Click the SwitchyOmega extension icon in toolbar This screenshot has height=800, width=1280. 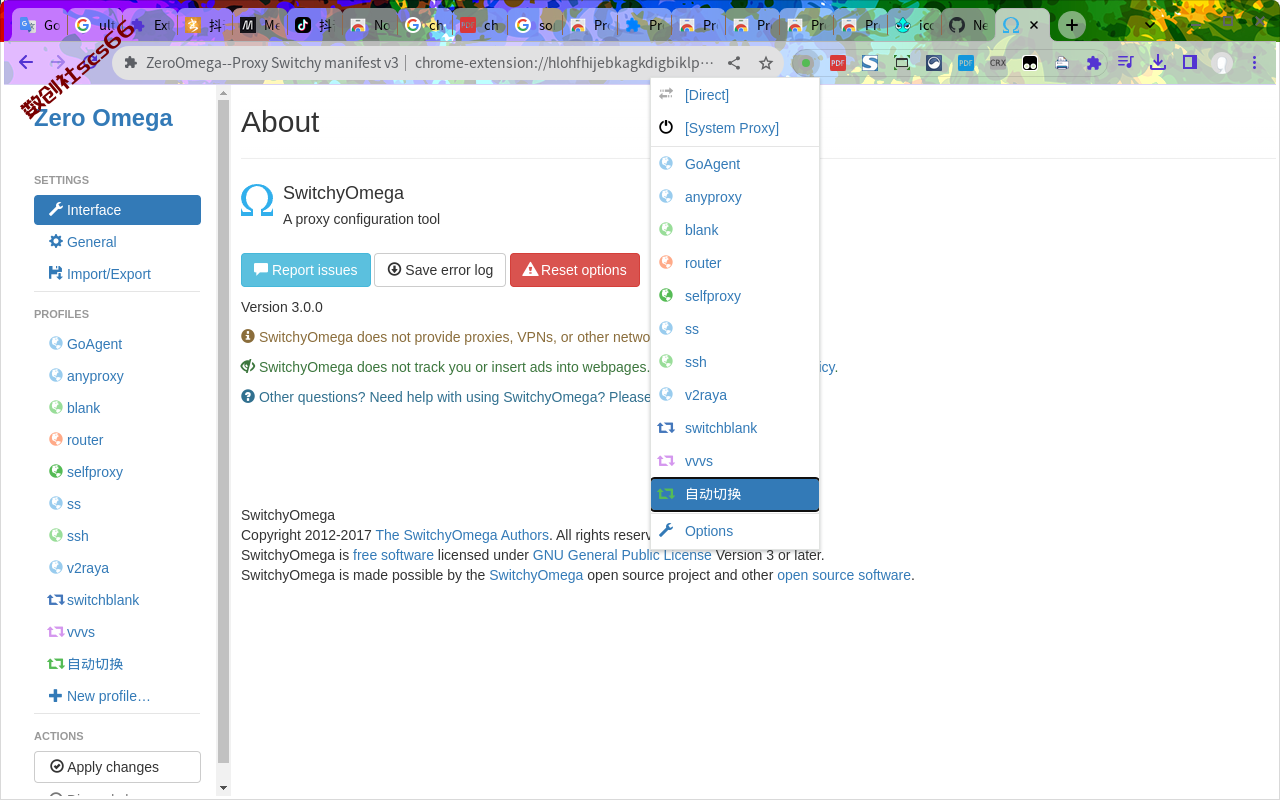[805, 63]
